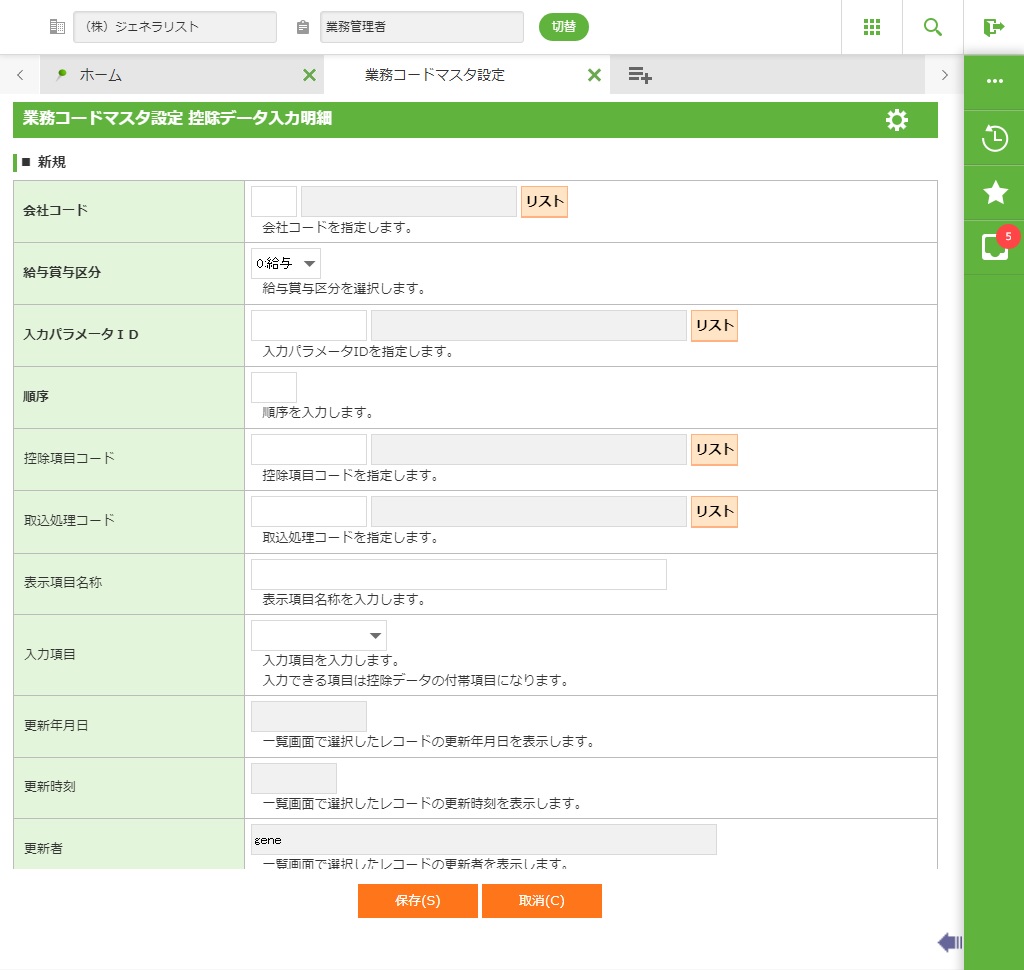
Task: Open favorites star icon in sidebar
Action: [994, 193]
